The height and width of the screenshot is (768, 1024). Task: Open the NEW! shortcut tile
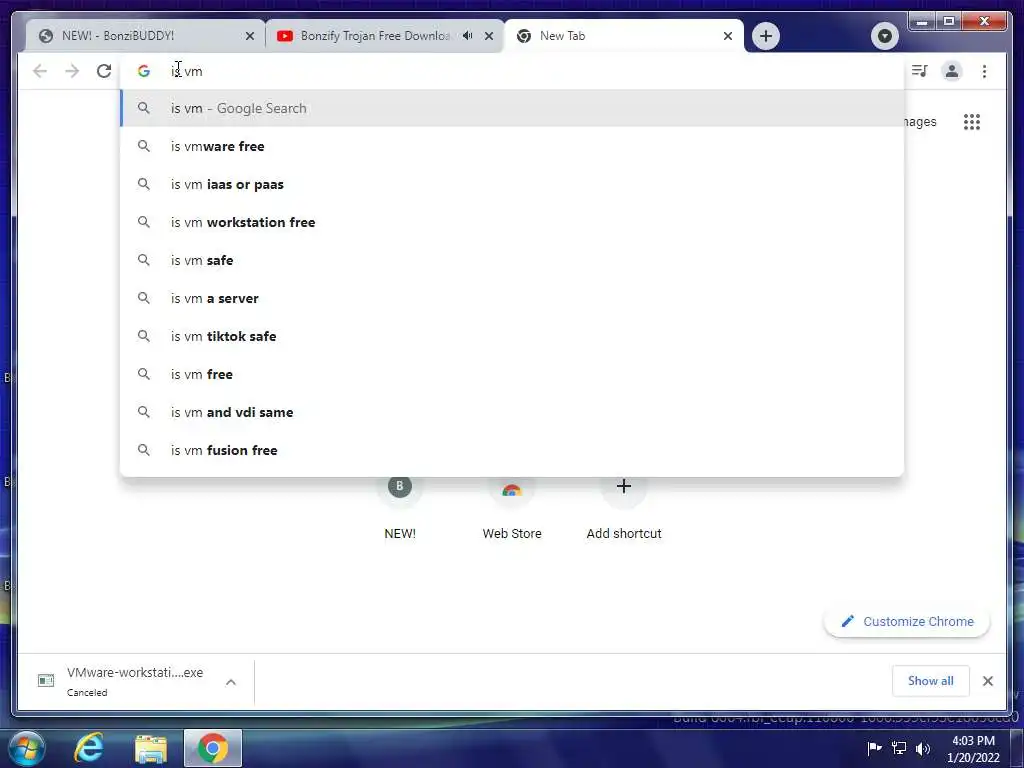click(400, 508)
